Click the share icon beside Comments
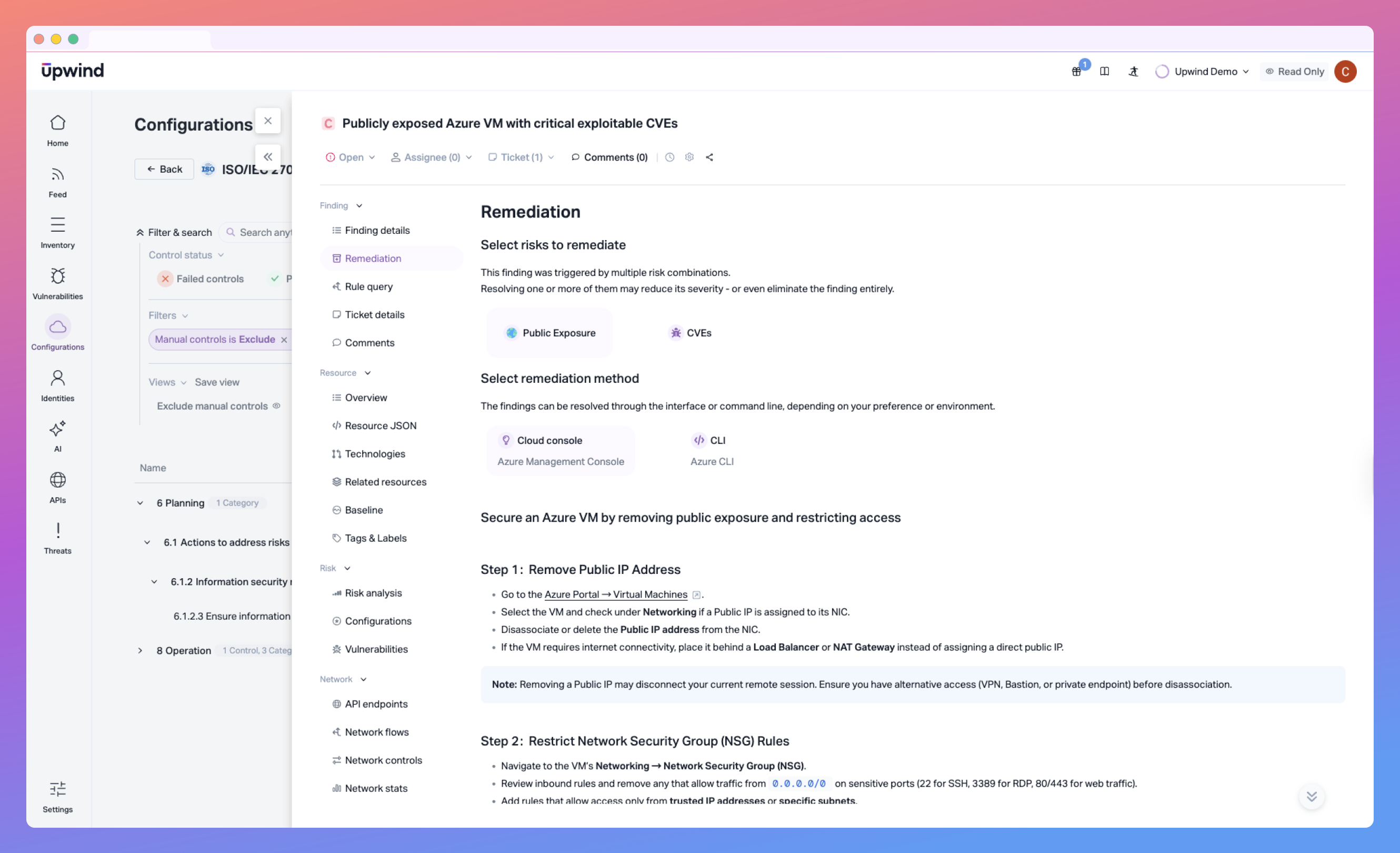 coord(709,157)
